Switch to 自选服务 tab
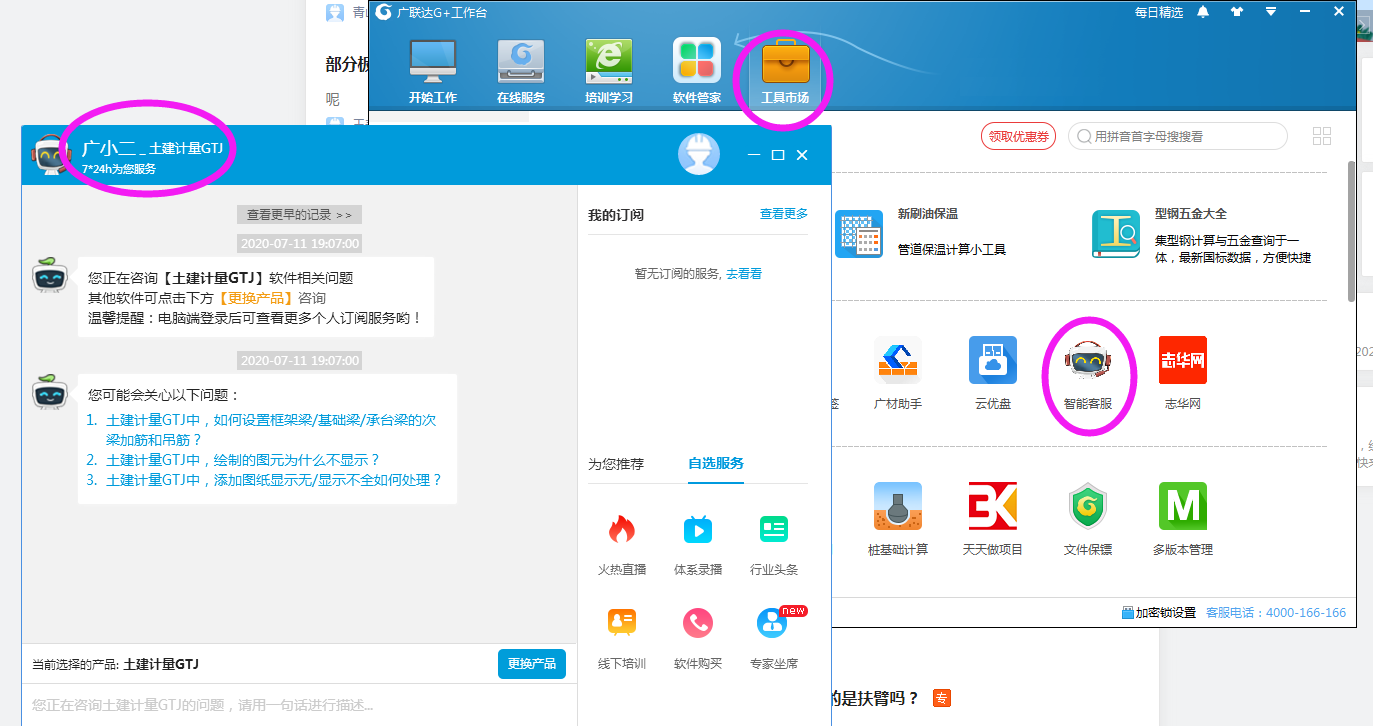Viewport: 1373px width, 726px height. point(716,464)
